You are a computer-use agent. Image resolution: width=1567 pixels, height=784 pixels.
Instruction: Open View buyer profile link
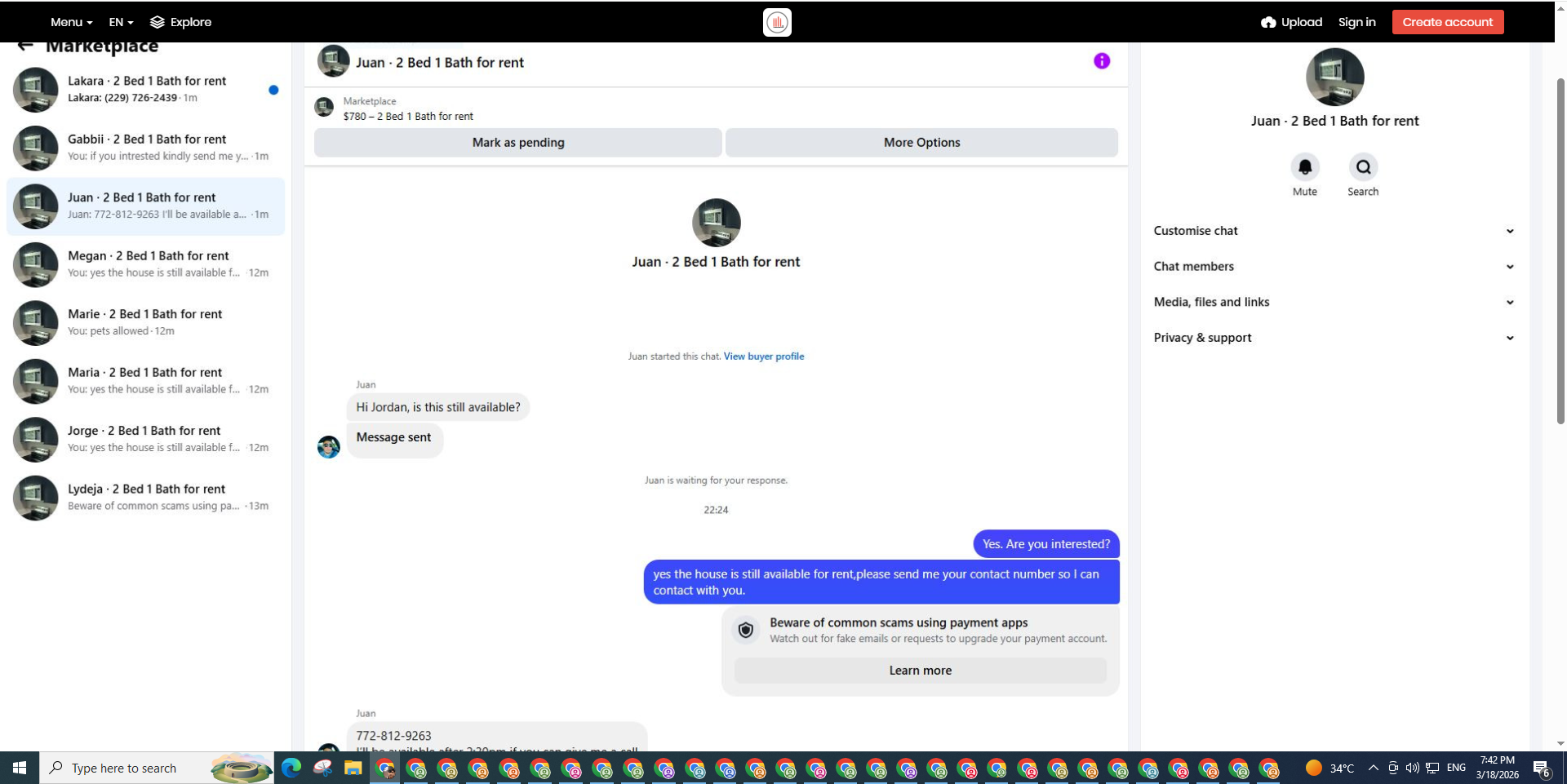point(763,357)
